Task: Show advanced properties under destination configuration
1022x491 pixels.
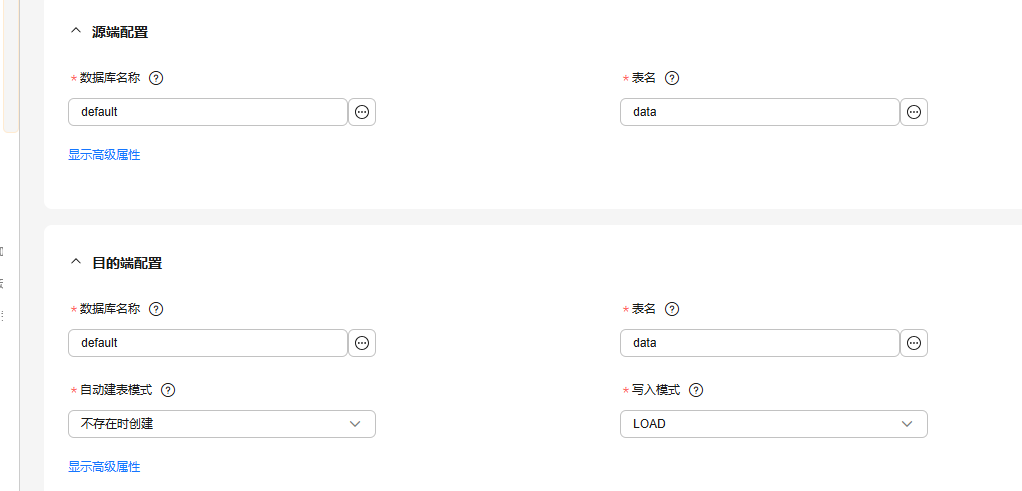Action: point(104,467)
